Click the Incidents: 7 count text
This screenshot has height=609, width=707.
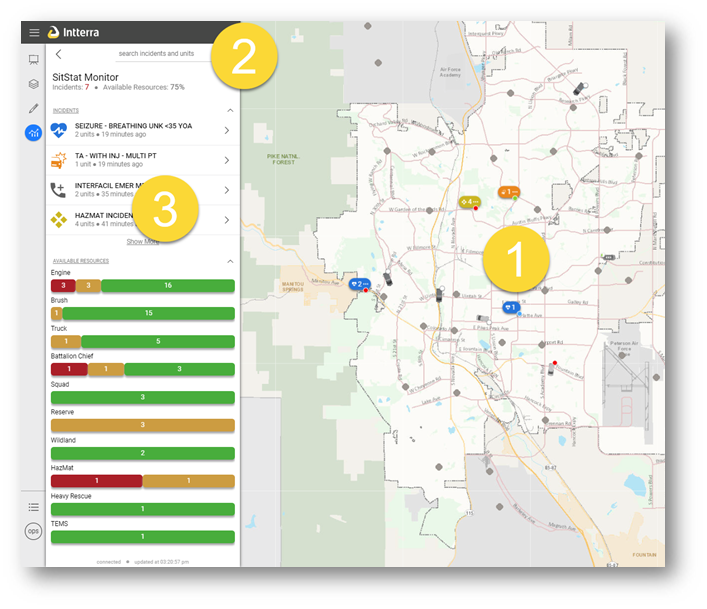tap(71, 87)
